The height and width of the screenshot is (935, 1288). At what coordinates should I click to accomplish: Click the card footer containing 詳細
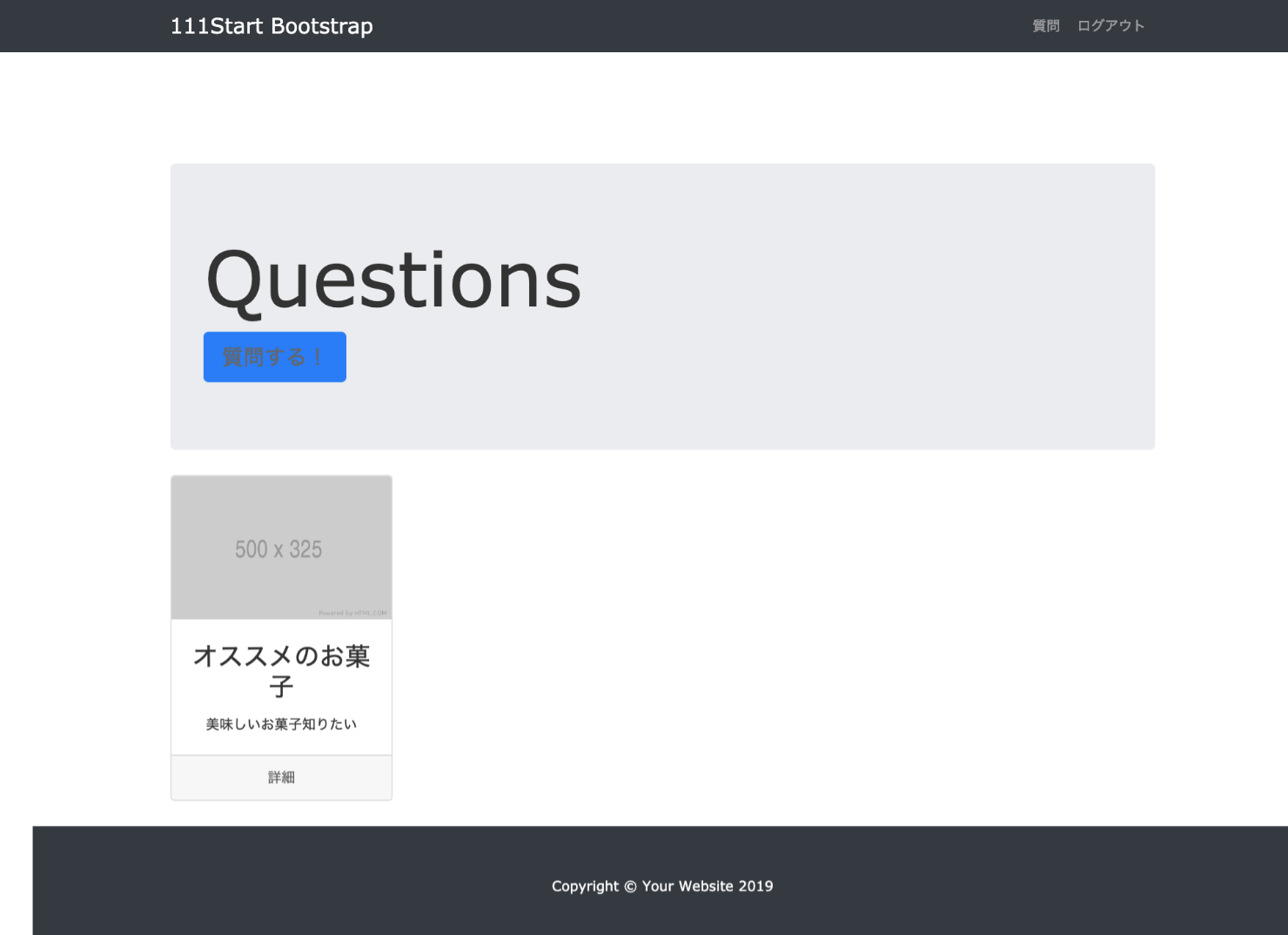(281, 777)
